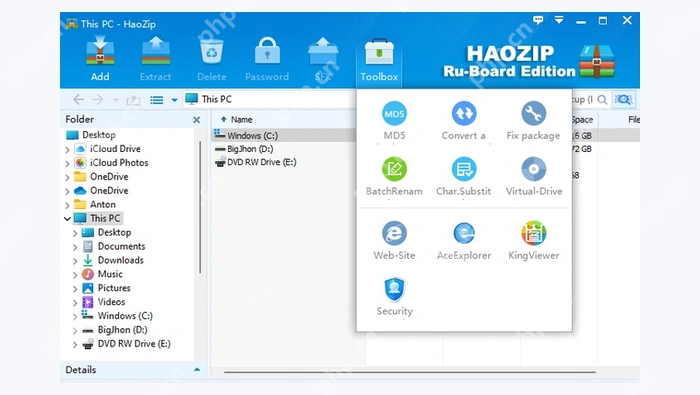
Task: Expand the Anton folder node
Action: [x=67, y=205]
